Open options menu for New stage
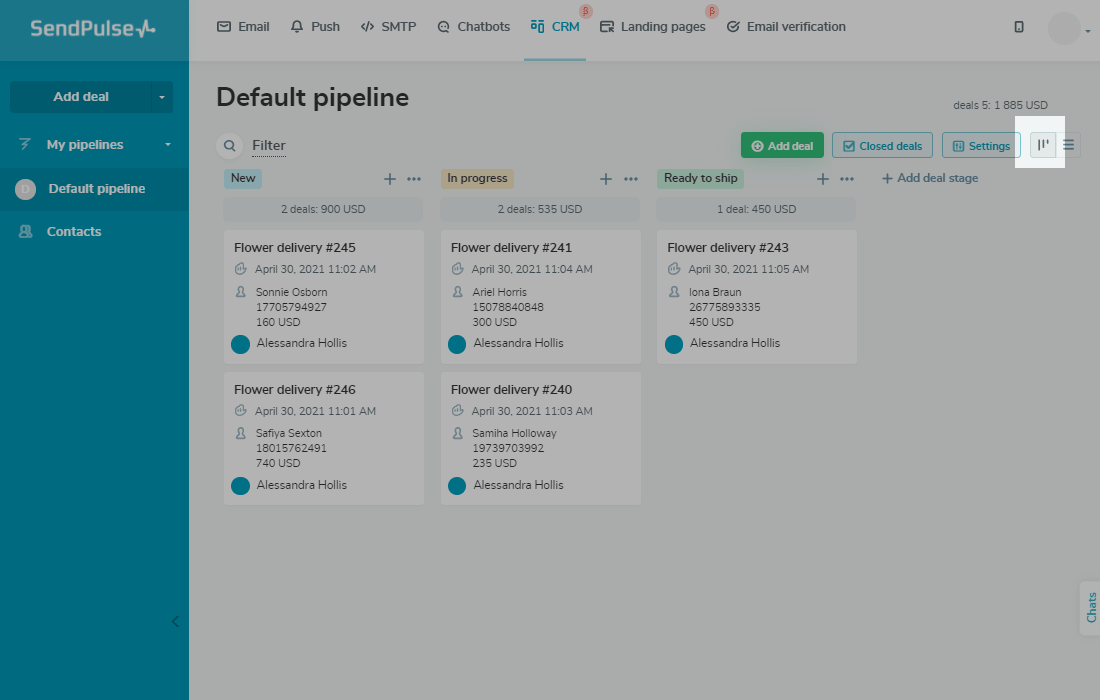Viewport: 1100px width, 700px height. pyautogui.click(x=414, y=179)
